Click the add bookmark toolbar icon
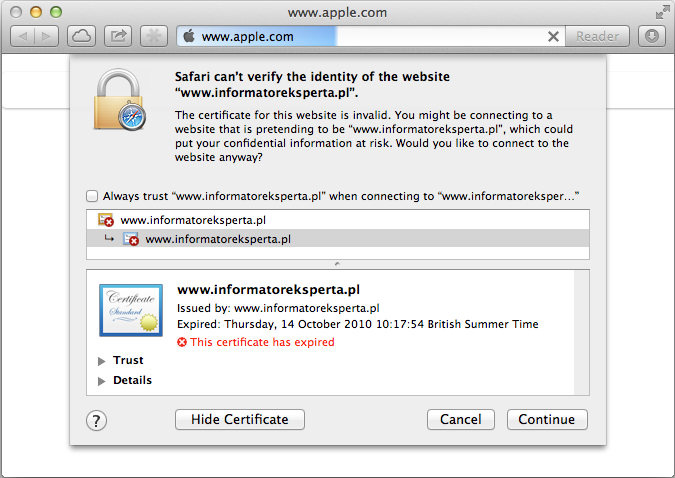This screenshot has width=675, height=478. coord(154,36)
